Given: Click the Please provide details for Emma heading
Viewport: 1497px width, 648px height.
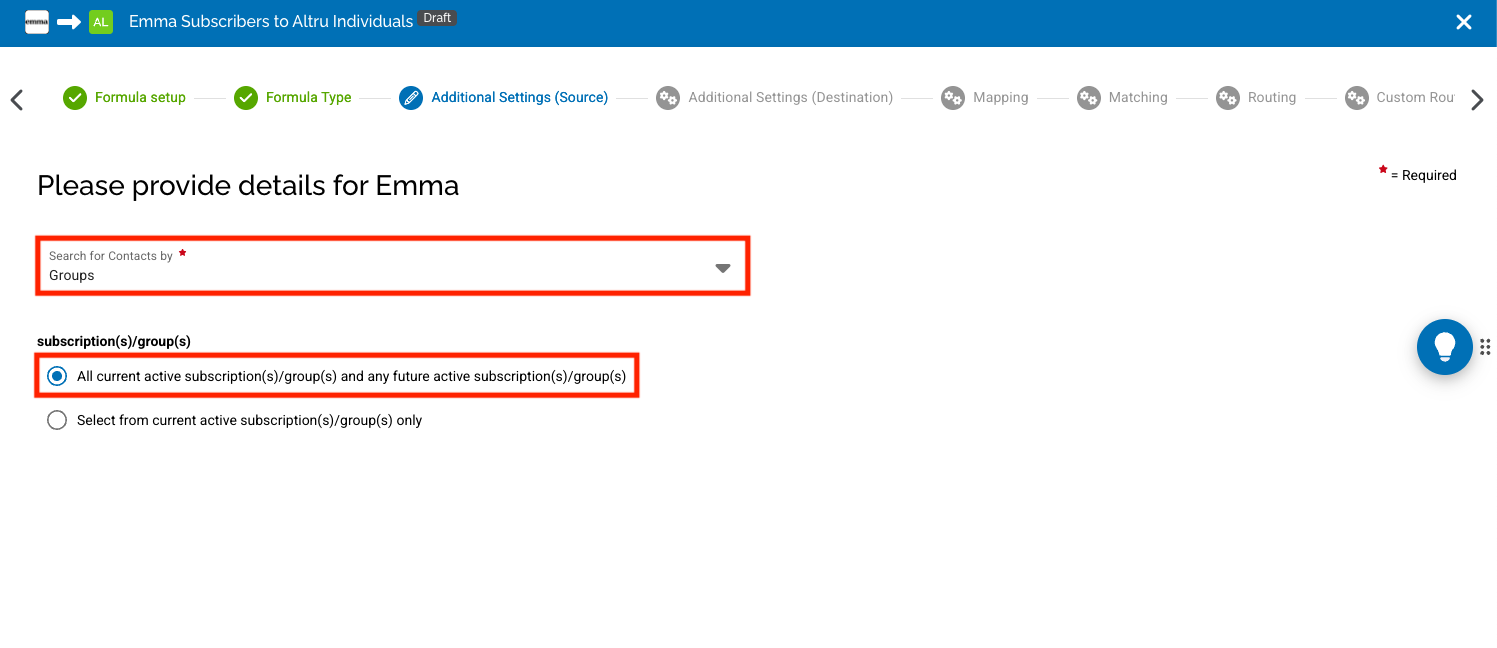Looking at the screenshot, I should (x=248, y=185).
